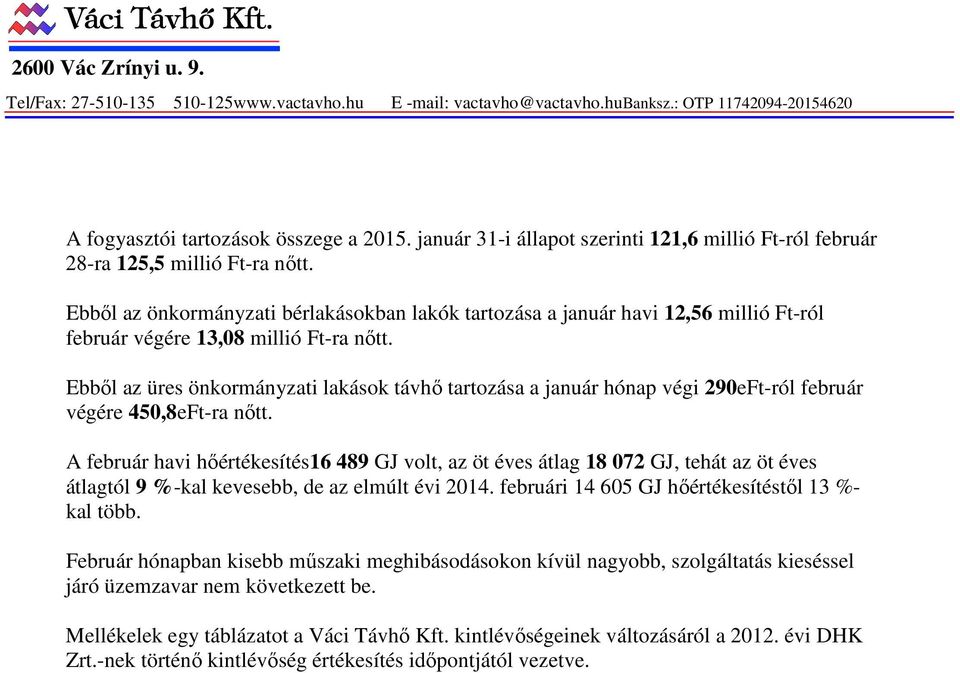The image size is (960, 673).
Task: Click the line 'járó üzemzavar nem következett be.'
Action: pos(220,587)
